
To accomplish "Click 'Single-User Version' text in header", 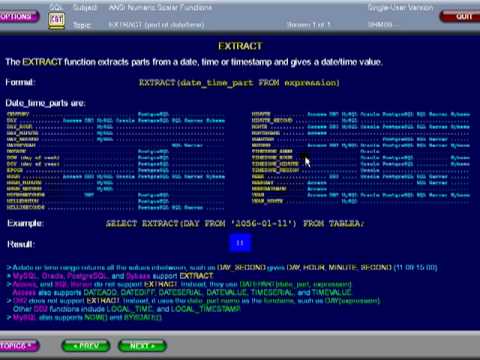I will click(400, 7).
